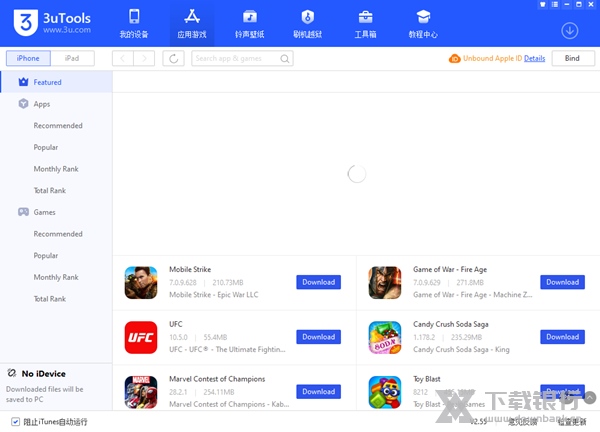Download Game of War - Fire Age
The width and height of the screenshot is (600, 432).
[x=562, y=282]
